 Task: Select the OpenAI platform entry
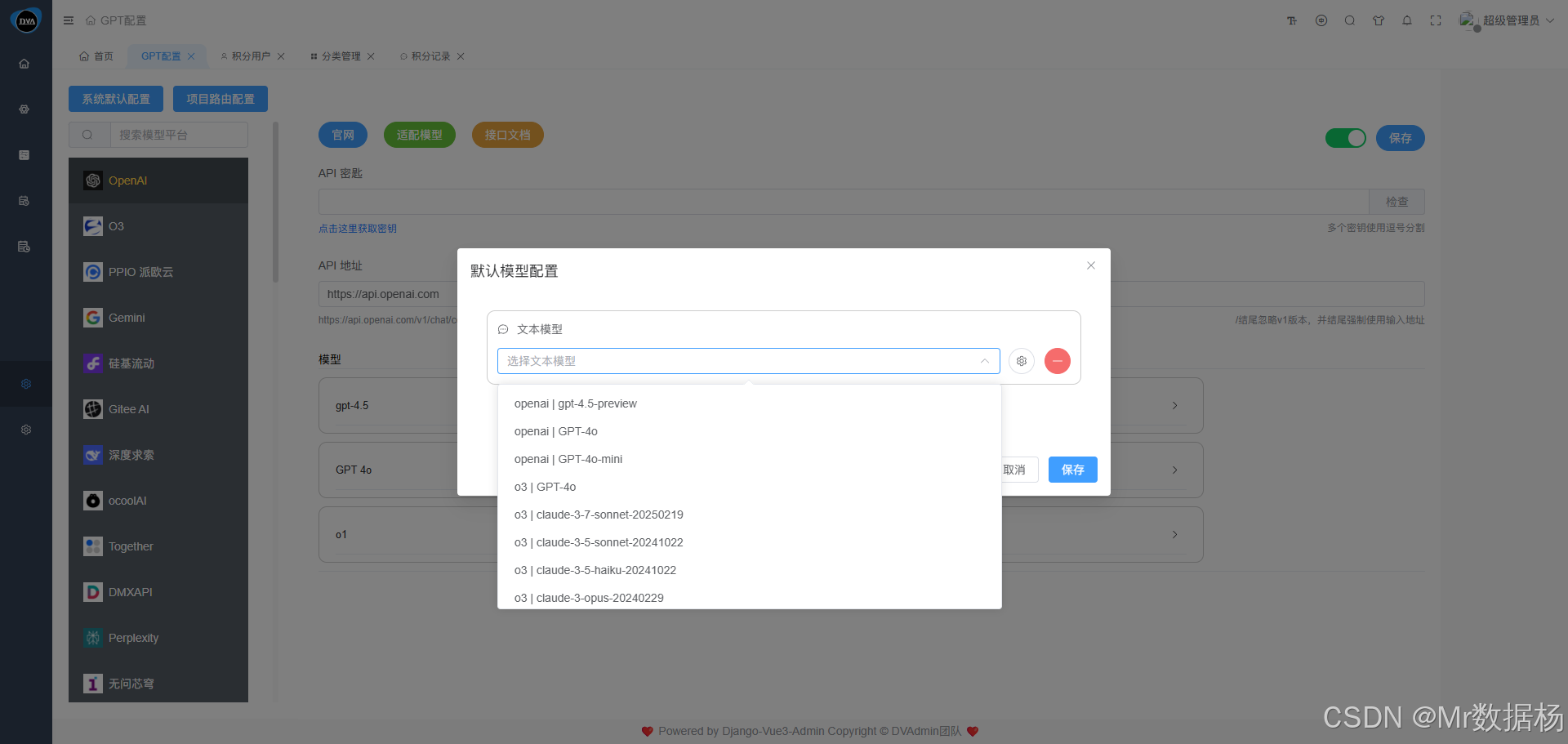[x=158, y=180]
